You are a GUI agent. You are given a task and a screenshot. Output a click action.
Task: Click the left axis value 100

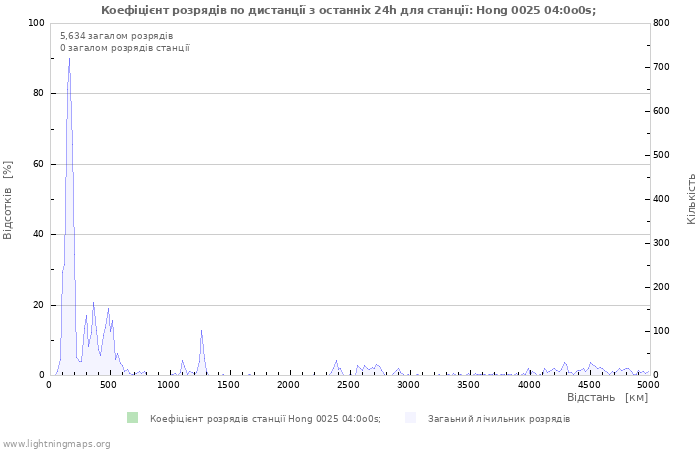[37, 23]
